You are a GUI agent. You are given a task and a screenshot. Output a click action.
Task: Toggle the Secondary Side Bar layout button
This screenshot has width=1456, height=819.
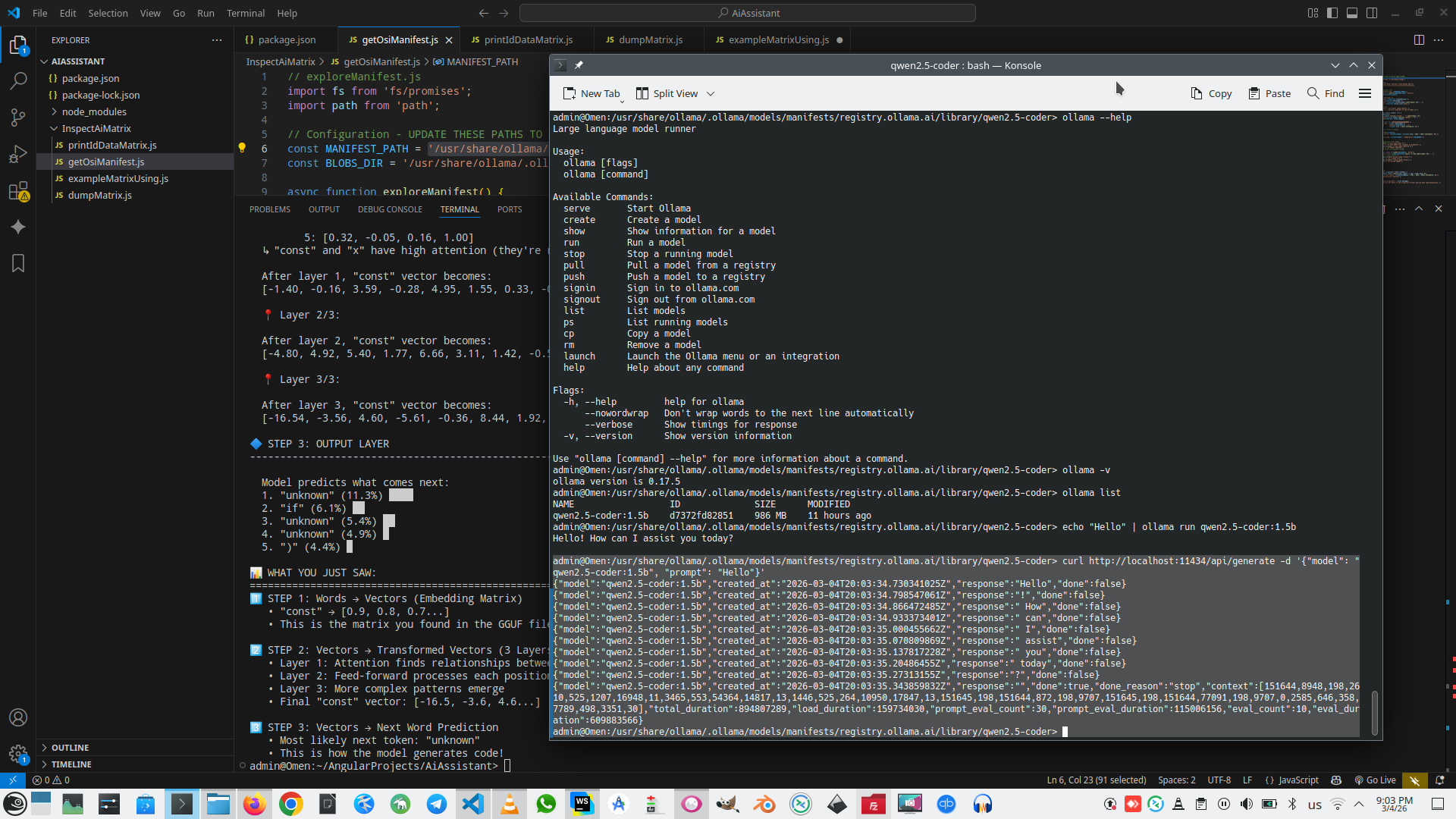(1372, 13)
